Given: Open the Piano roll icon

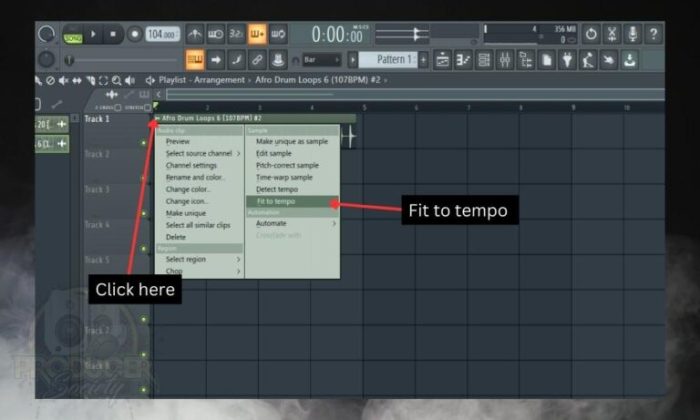Looking at the screenshot, I should click(463, 60).
